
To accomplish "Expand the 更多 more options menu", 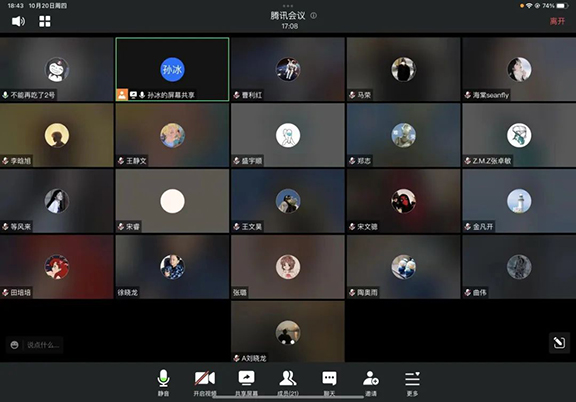I will [x=412, y=383].
